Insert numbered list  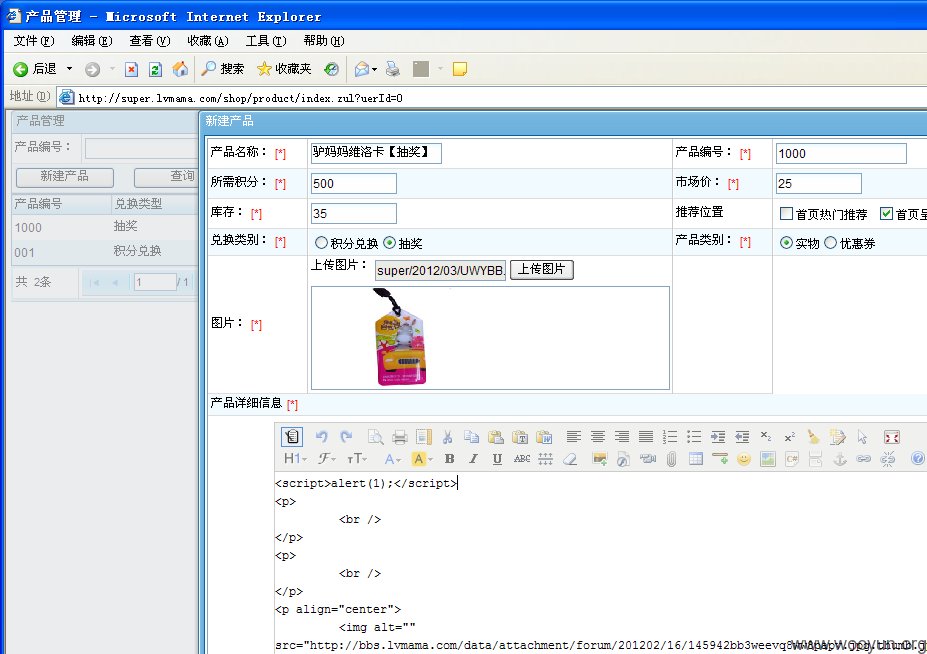coord(670,437)
